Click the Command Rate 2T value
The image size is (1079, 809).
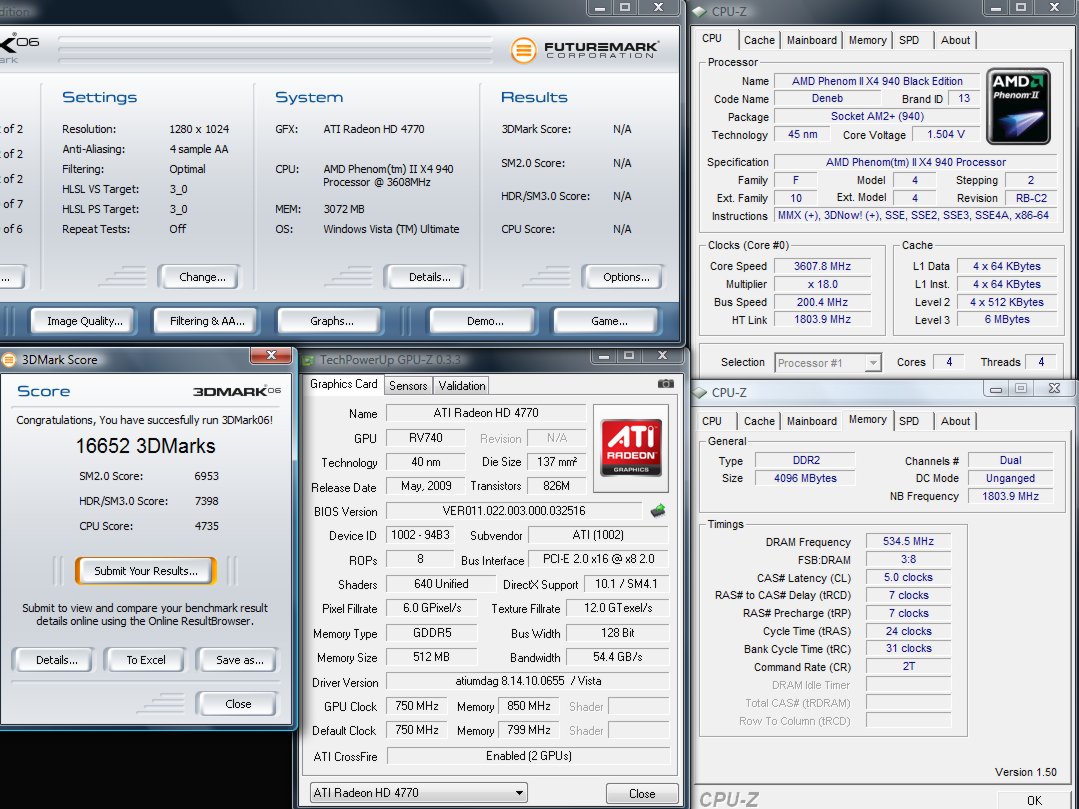[908, 666]
